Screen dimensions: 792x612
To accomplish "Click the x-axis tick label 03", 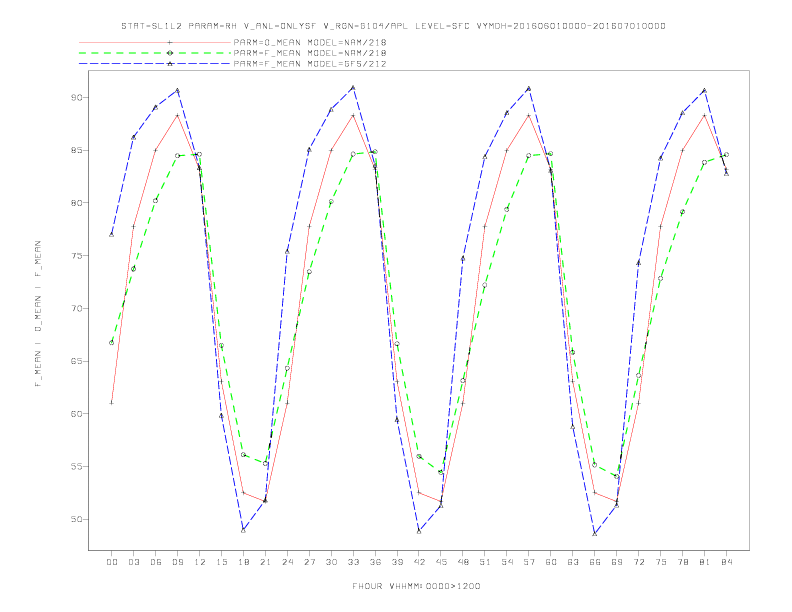I will pos(133,562).
